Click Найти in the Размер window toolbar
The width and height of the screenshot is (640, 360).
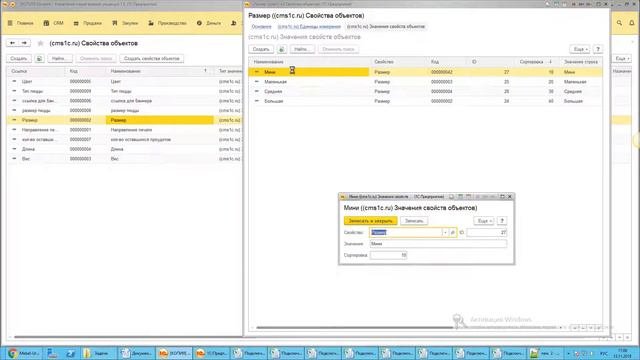[x=302, y=49]
